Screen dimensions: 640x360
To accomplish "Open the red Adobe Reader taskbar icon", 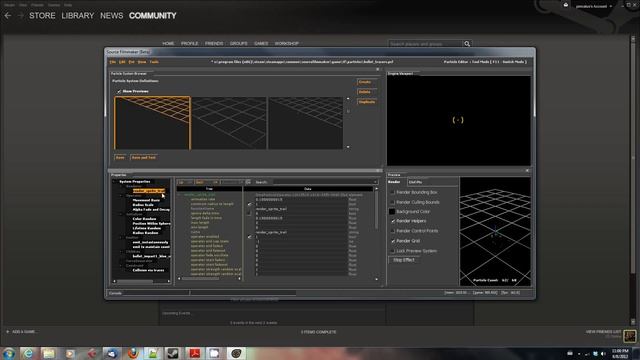I will [194, 353].
